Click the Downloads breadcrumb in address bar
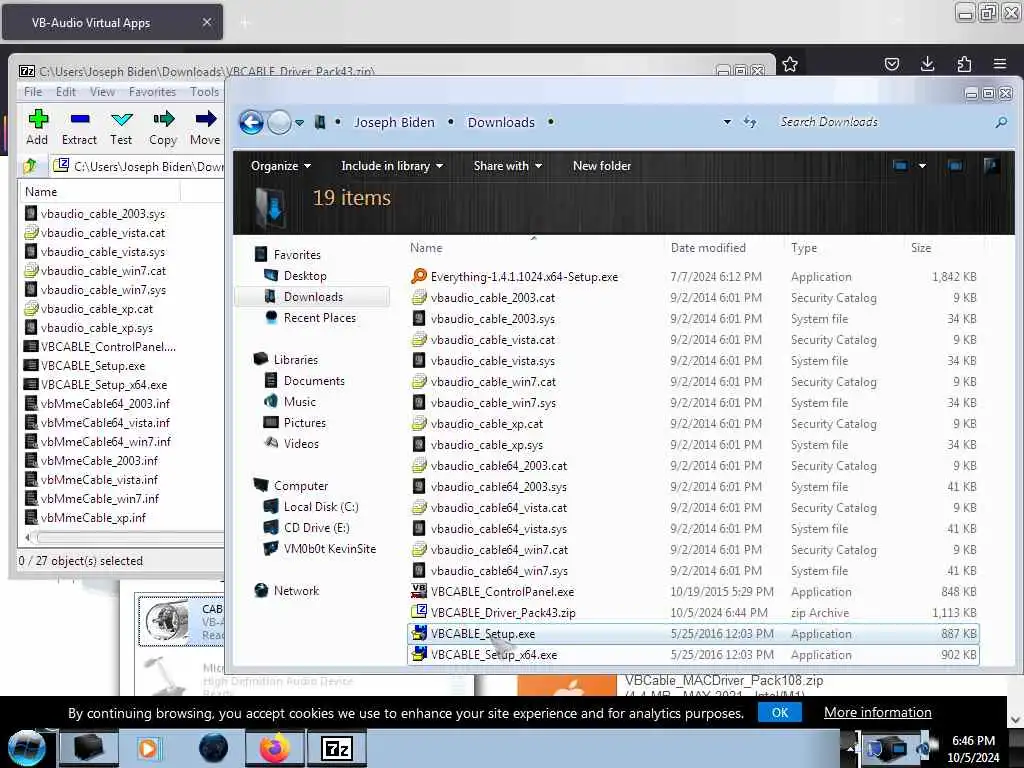Image resolution: width=1024 pixels, height=768 pixels. (x=501, y=122)
